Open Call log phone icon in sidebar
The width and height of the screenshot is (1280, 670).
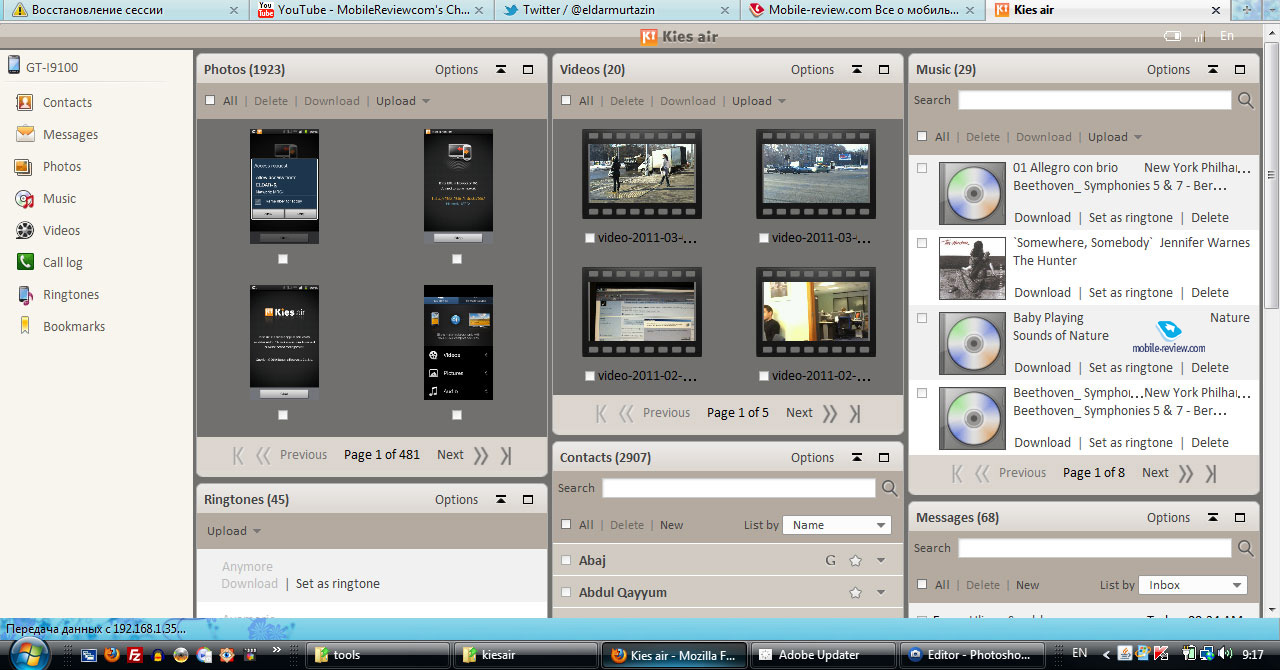(x=24, y=262)
